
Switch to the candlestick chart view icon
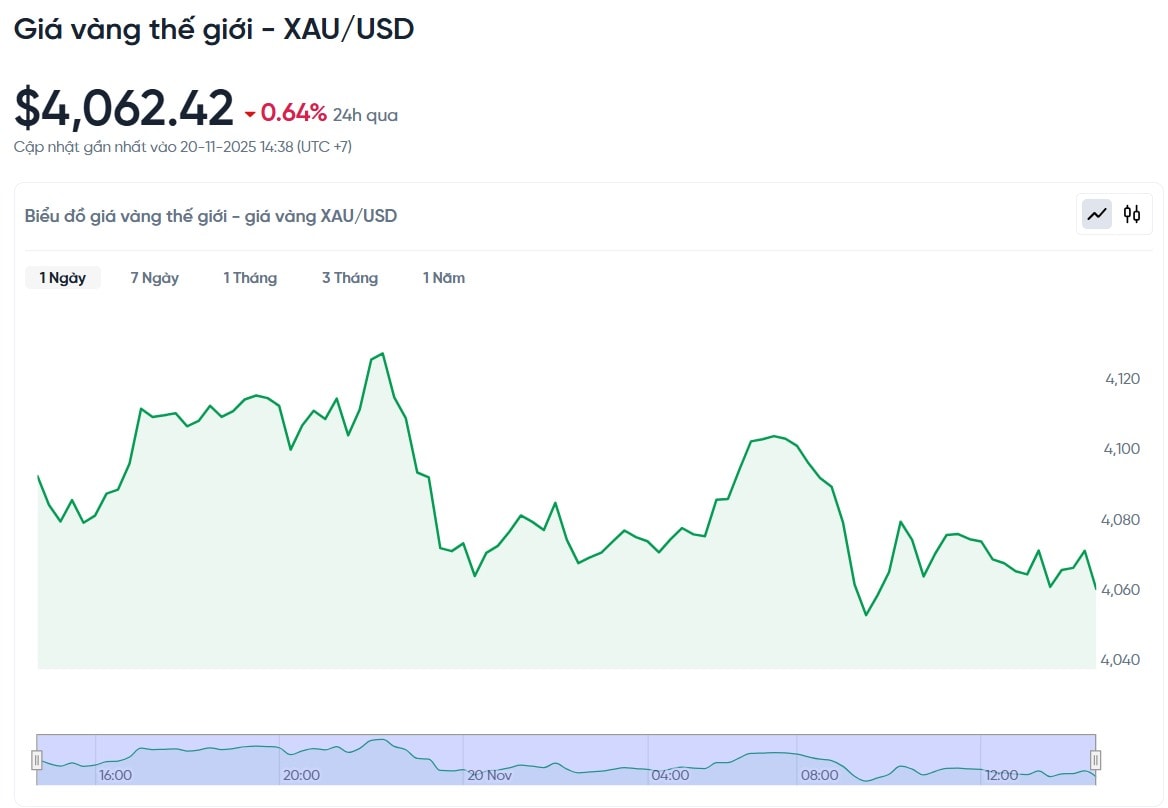[x=1131, y=214]
